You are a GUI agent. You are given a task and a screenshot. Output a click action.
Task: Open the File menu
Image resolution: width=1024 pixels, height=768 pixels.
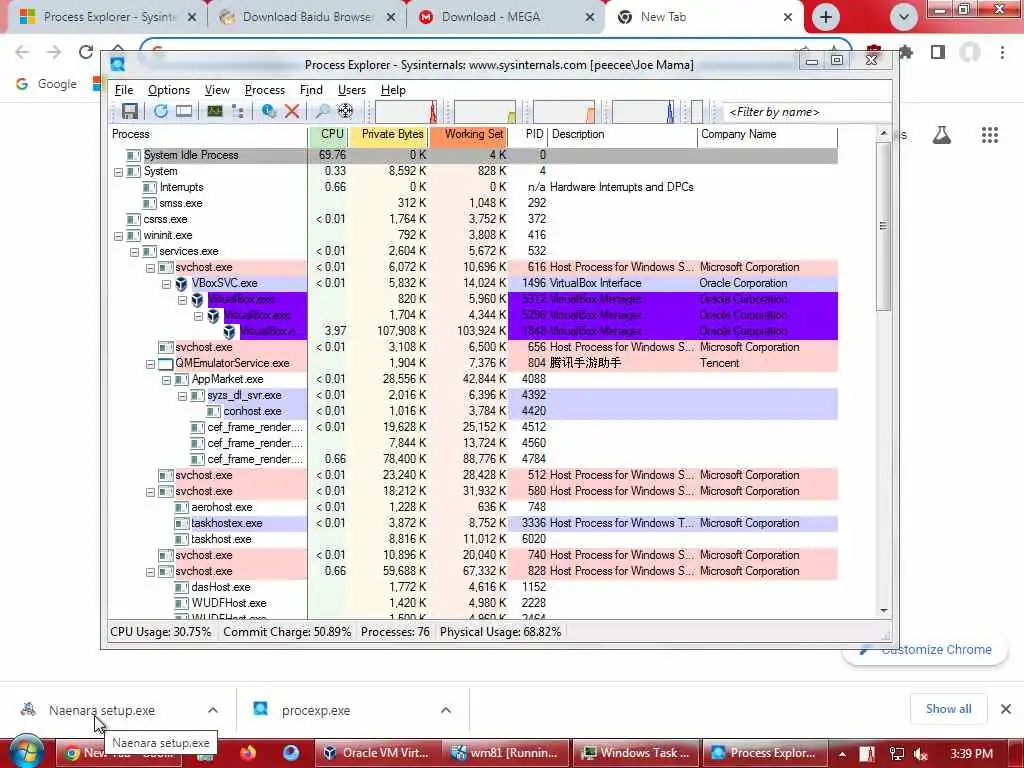(123, 90)
